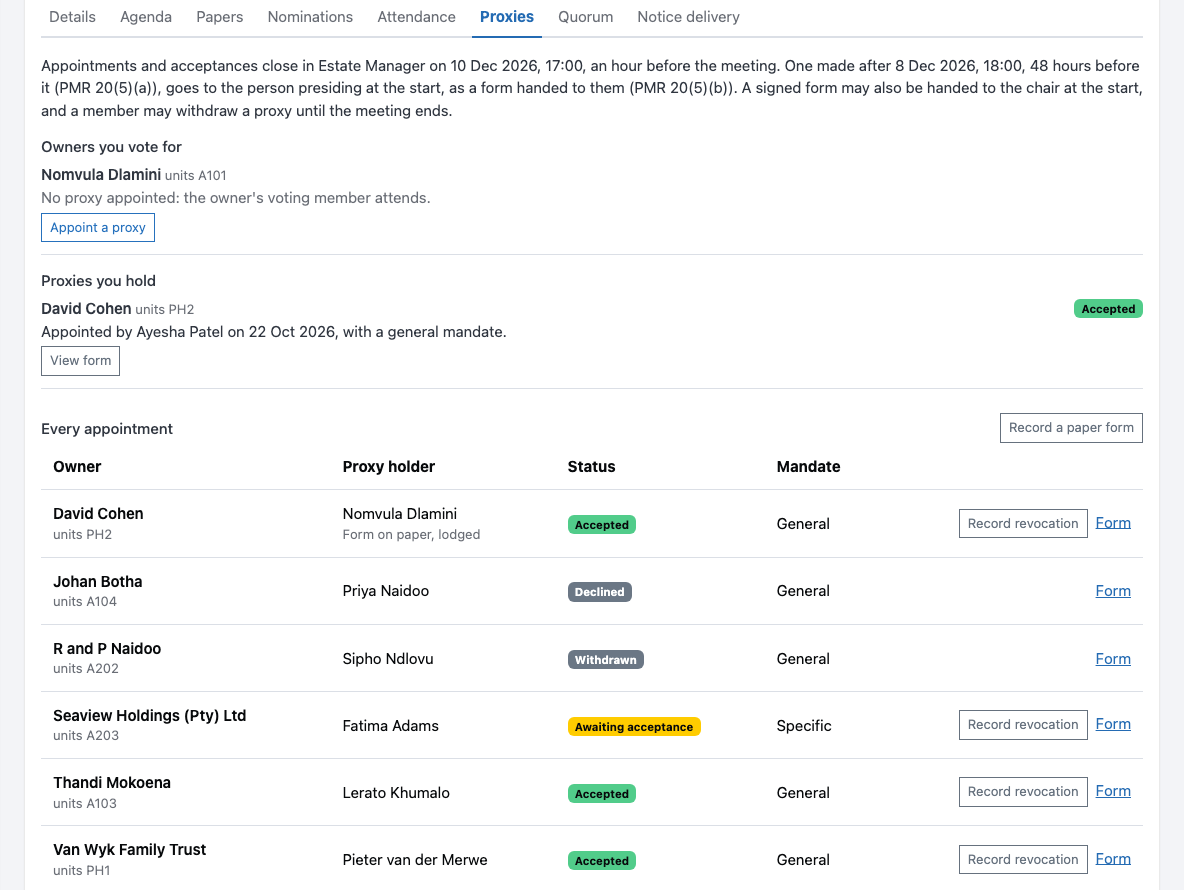Open the Form link for David Cohen
Screen dimensions: 1184x890
point(1113,523)
